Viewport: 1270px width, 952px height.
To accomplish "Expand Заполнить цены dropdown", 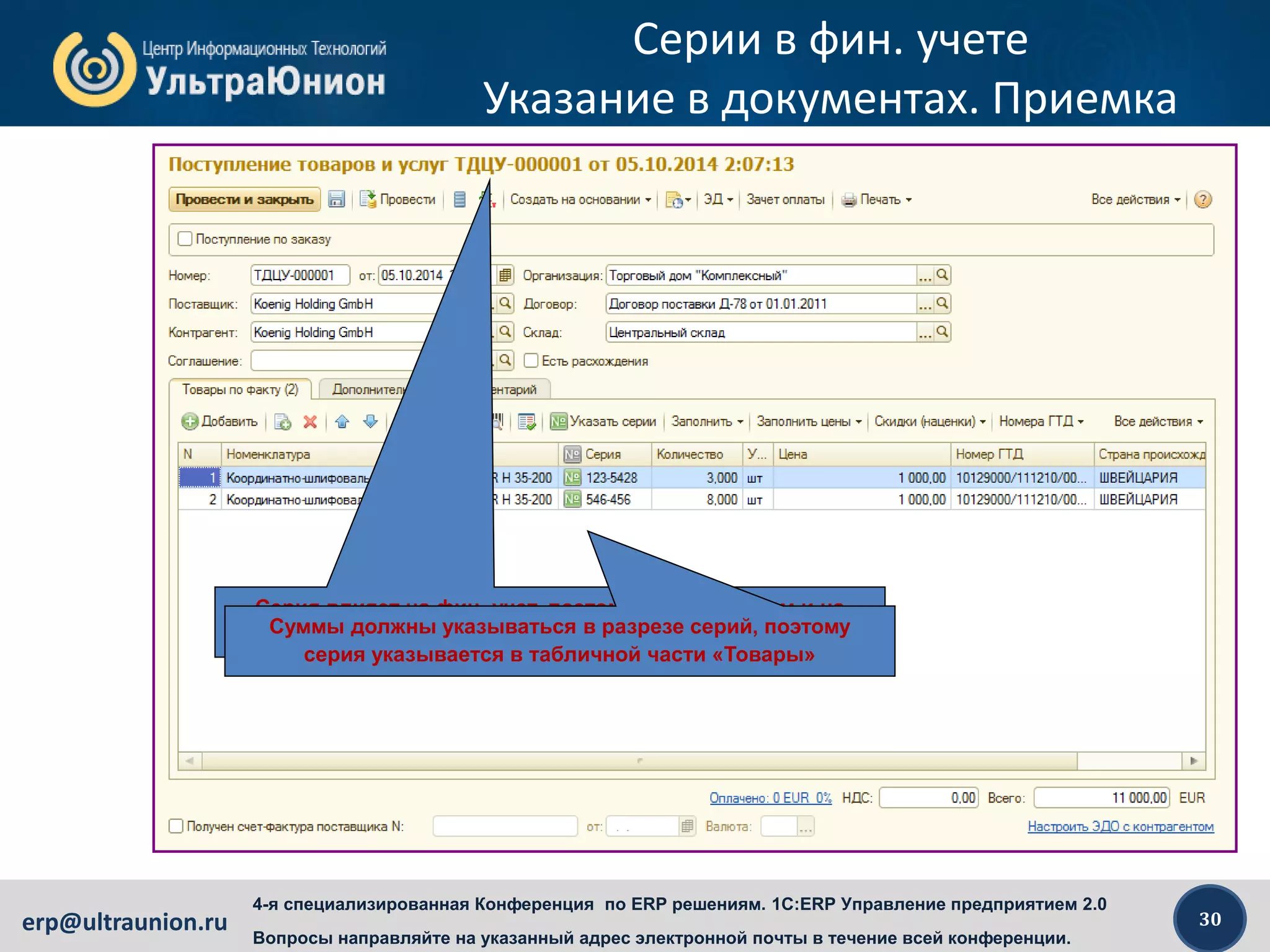I will tap(809, 421).
